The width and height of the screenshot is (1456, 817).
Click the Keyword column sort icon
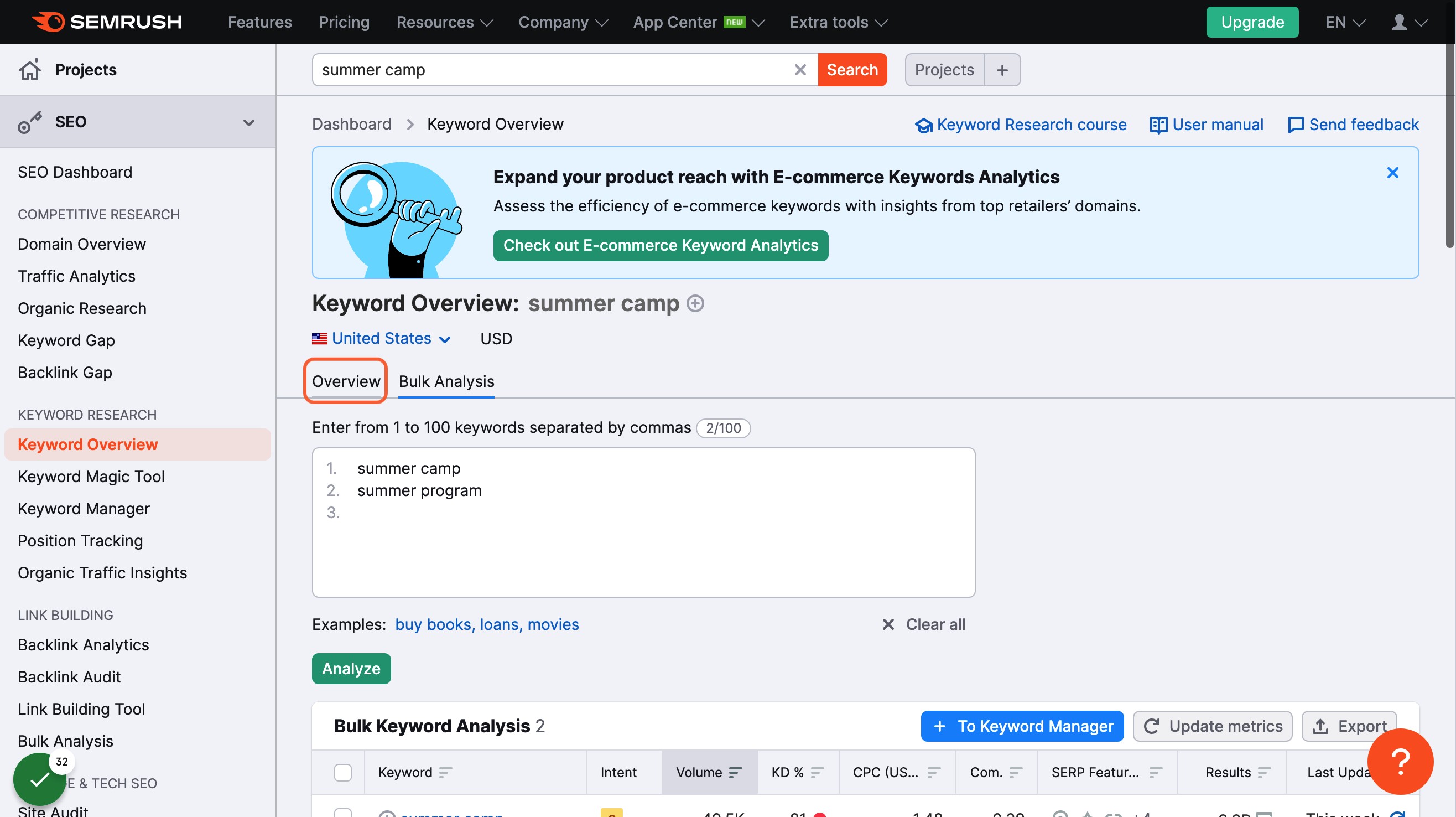pos(445,772)
